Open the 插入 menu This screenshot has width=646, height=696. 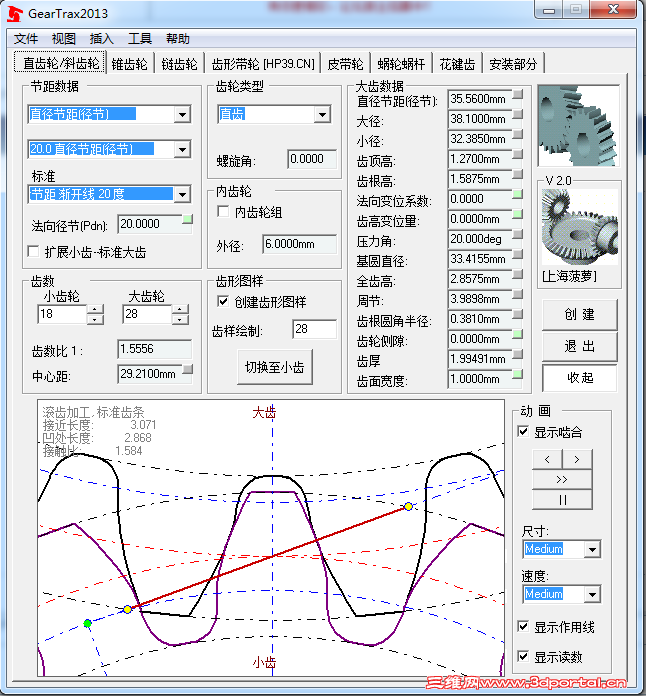point(102,39)
